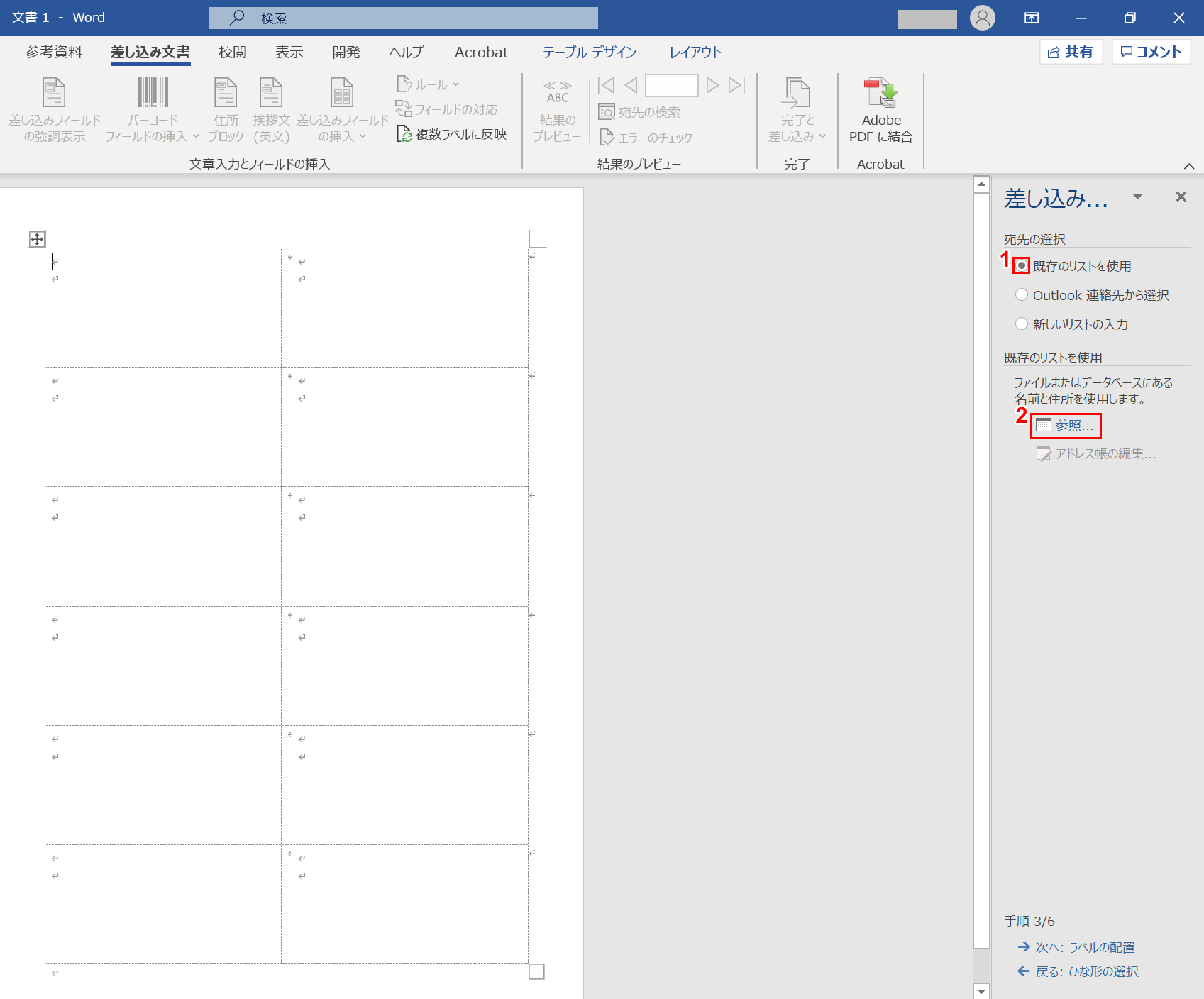Click the 参照... browse link
1204x999 pixels.
(x=1065, y=425)
